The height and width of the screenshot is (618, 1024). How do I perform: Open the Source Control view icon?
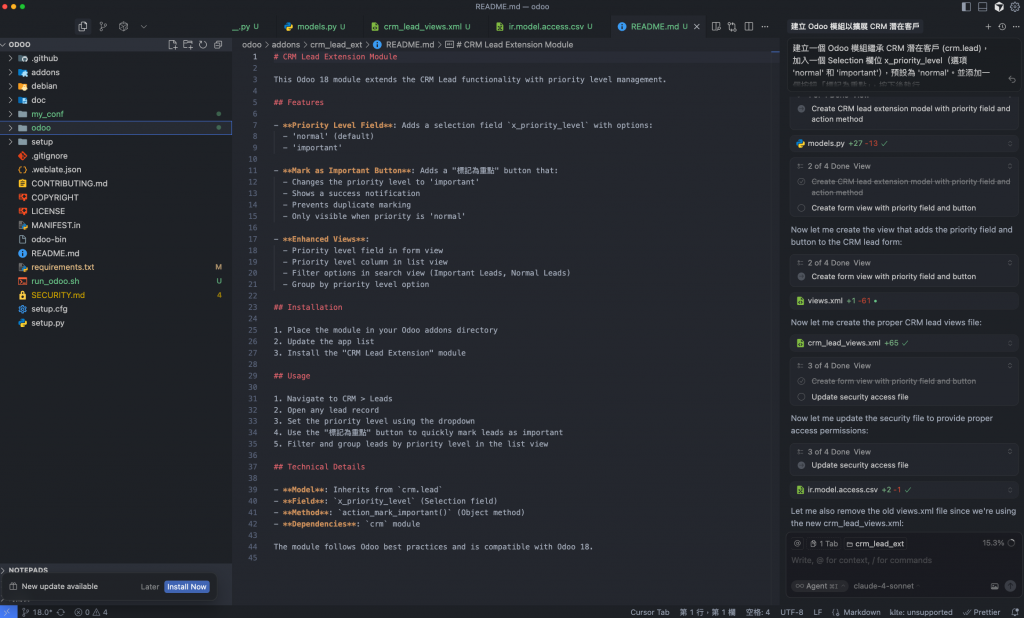tap(103, 27)
